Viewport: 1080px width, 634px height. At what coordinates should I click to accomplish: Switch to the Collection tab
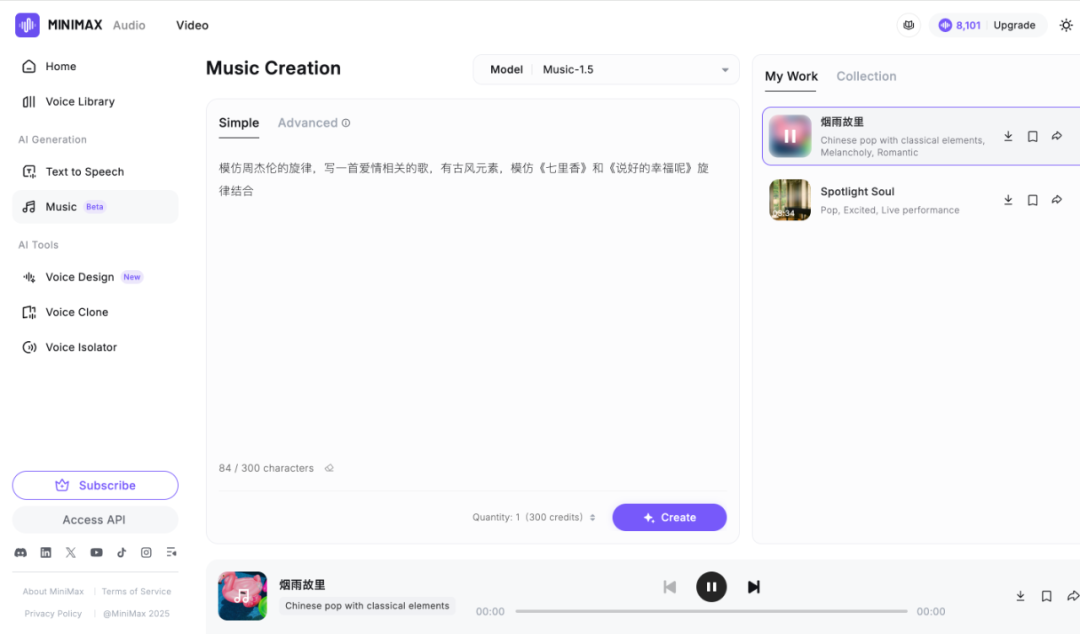click(x=866, y=76)
